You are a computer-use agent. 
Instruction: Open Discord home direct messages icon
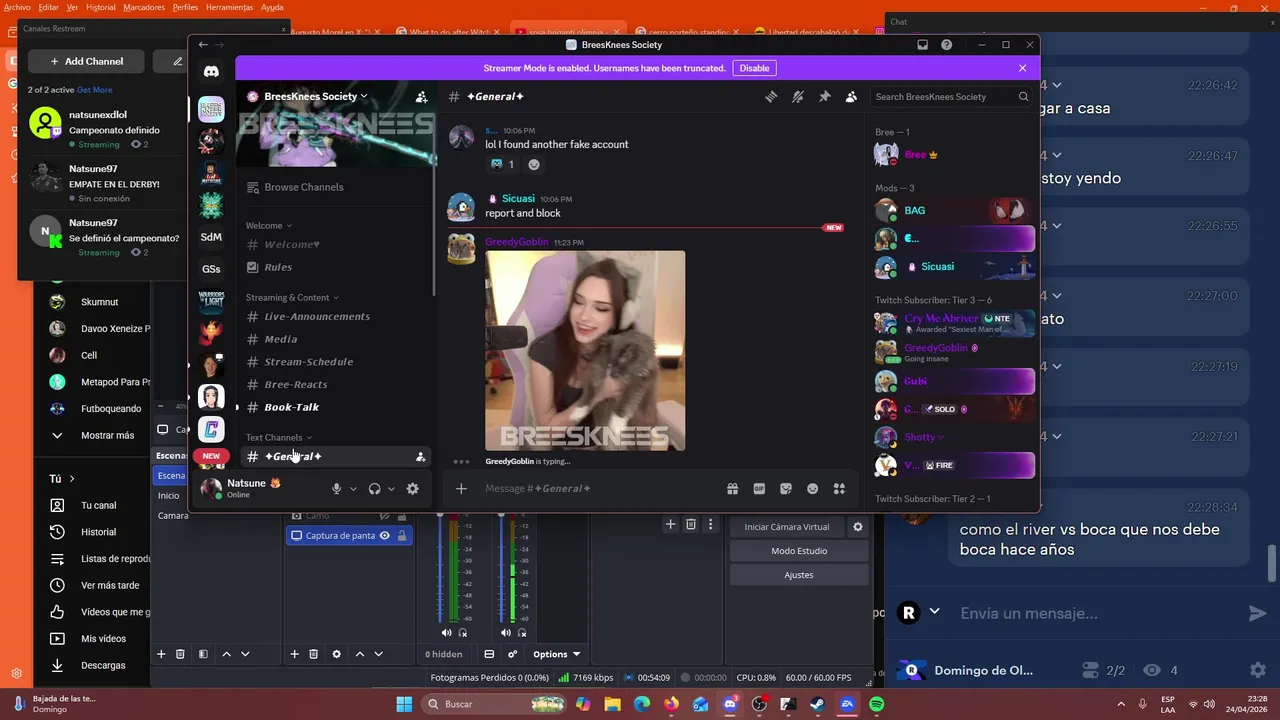(211, 72)
